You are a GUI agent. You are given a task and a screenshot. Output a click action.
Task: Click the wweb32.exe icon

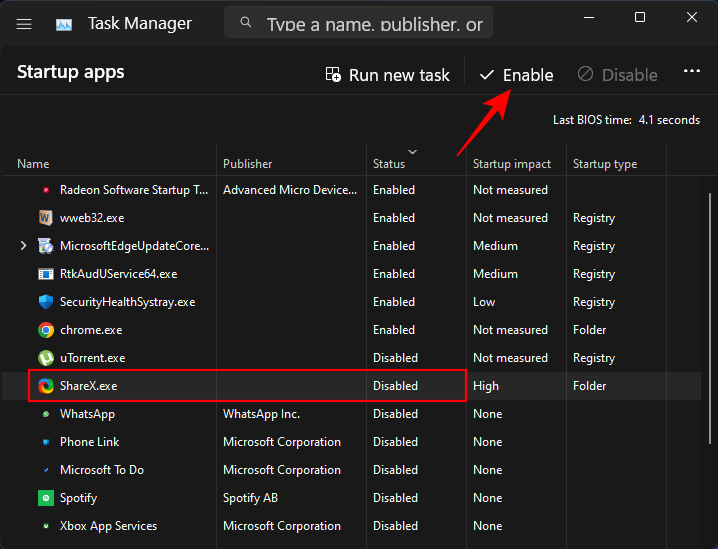pos(46,218)
